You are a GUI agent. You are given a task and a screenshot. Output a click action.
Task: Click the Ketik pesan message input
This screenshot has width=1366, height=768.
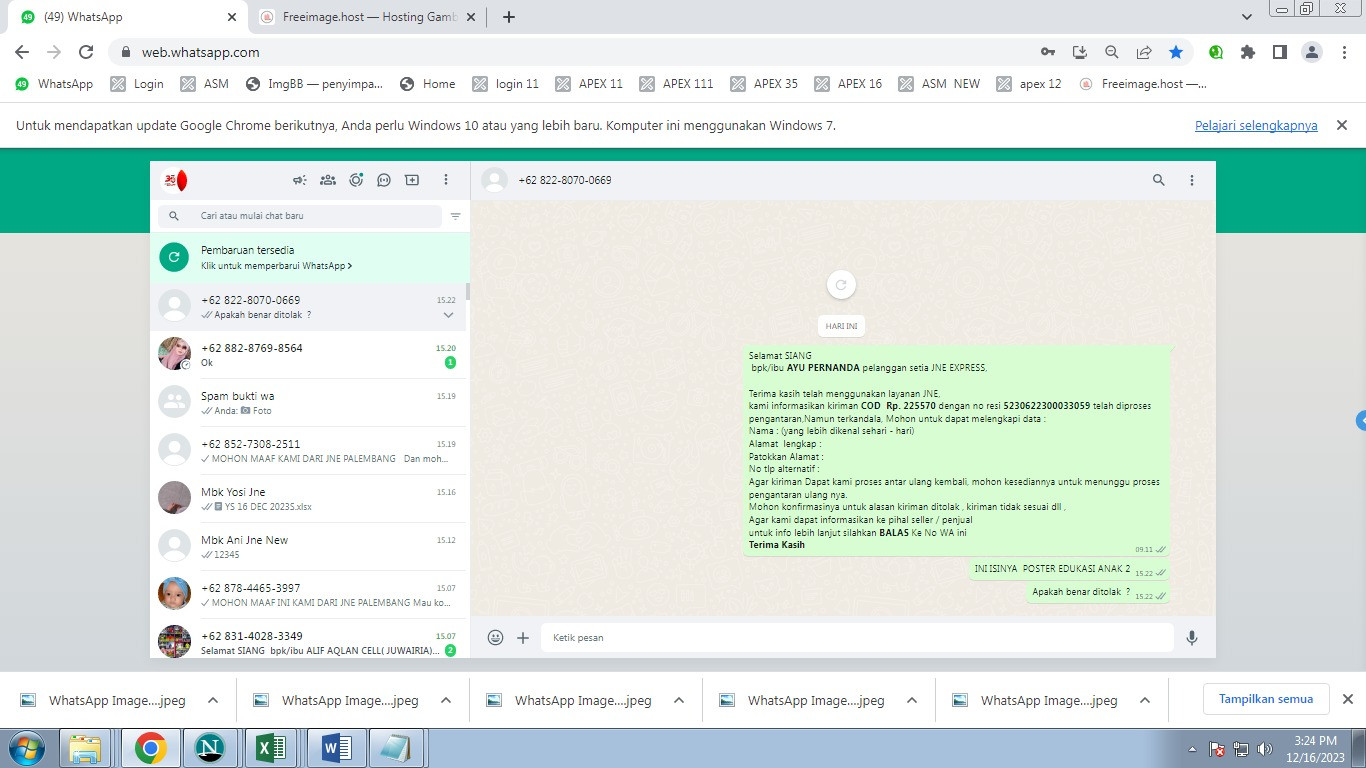857,637
